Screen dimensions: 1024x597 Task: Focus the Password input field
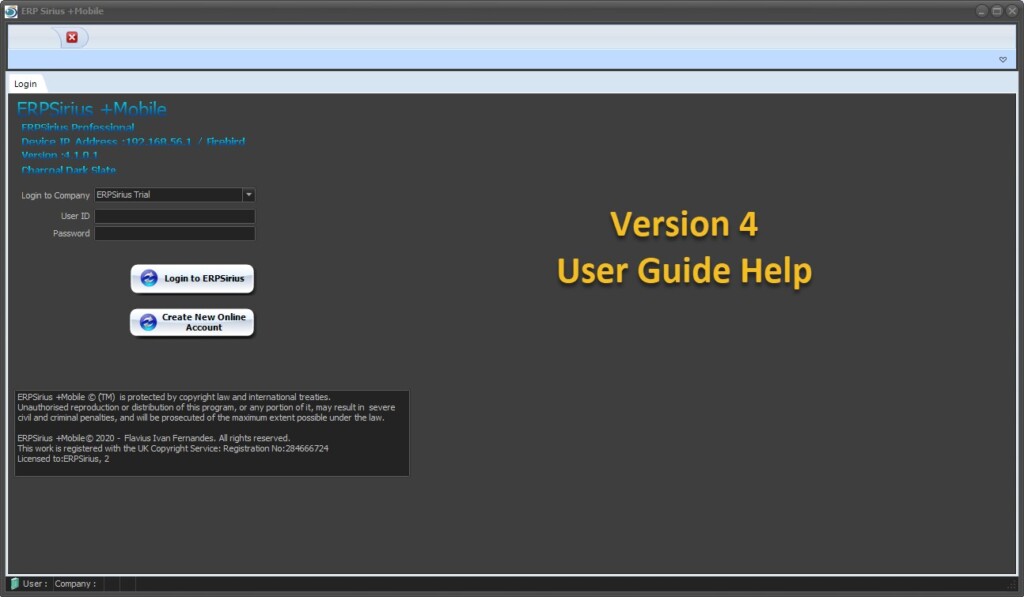point(174,233)
